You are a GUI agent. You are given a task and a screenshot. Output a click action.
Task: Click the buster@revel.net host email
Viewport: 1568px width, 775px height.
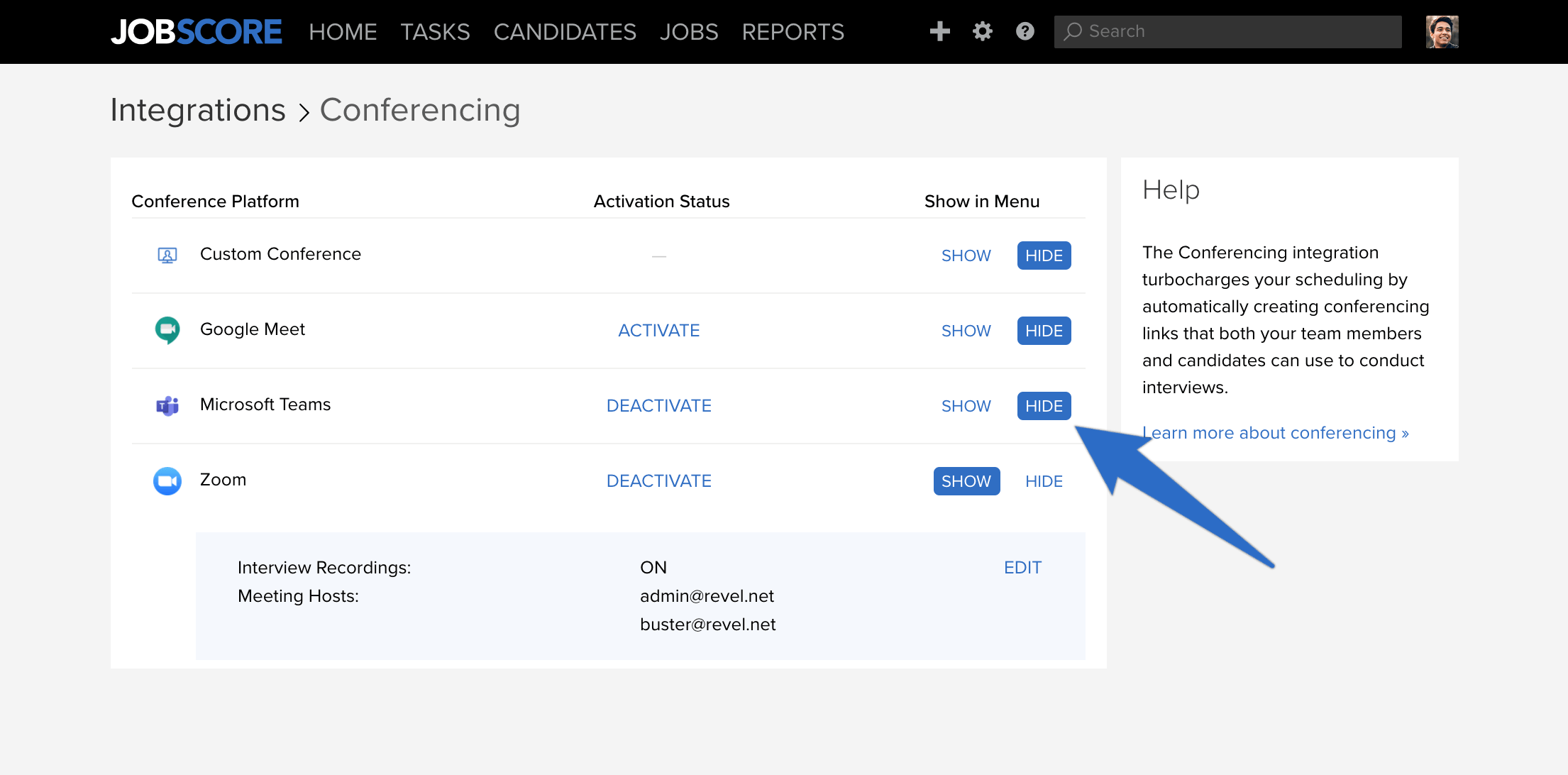708,625
